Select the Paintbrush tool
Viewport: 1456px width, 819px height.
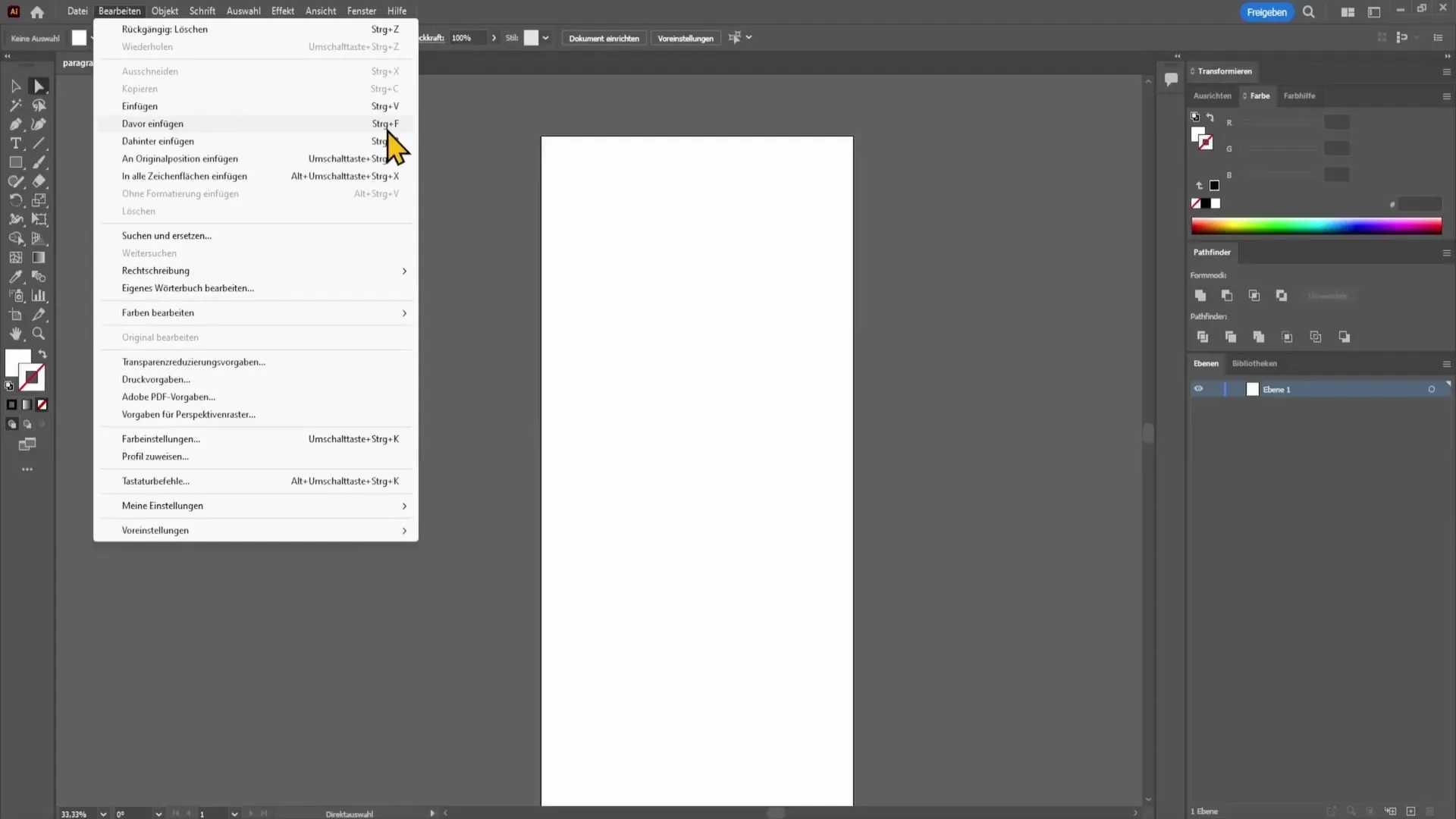(x=39, y=162)
